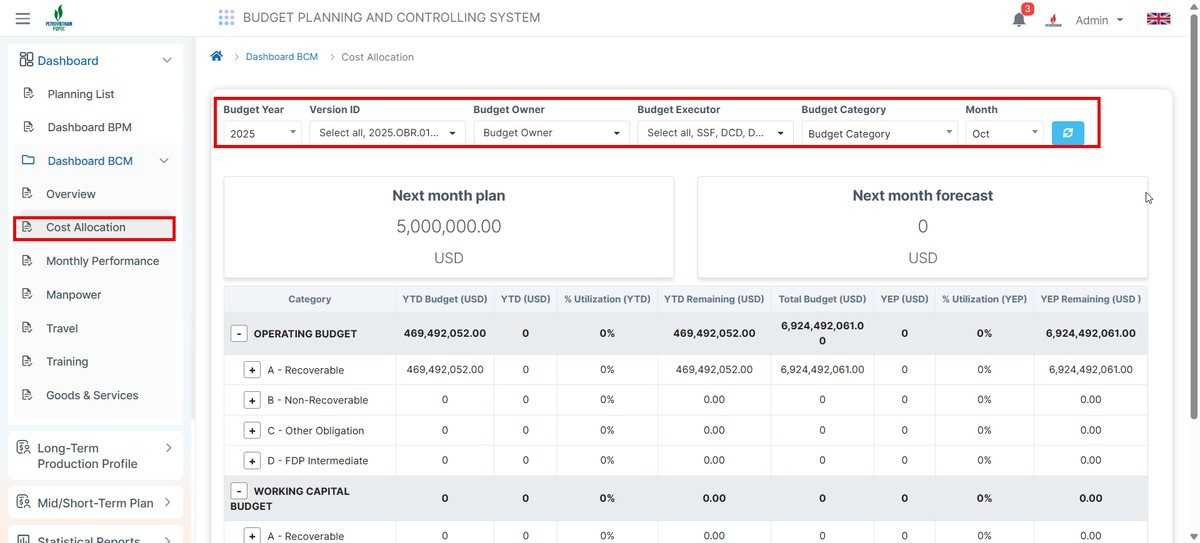This screenshot has width=1200, height=543.
Task: Click the Goods & Services document icon
Action: [x=27, y=394]
